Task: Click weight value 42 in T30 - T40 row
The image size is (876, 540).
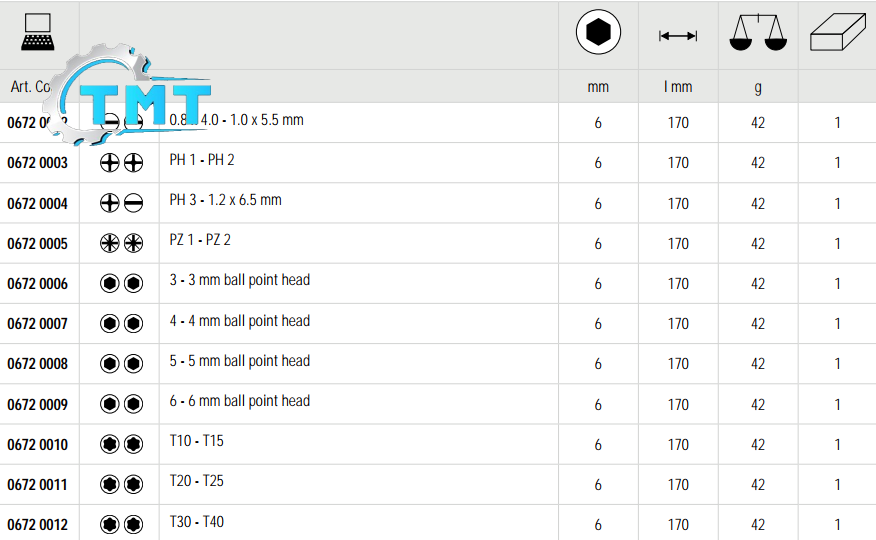Action: [x=758, y=525]
